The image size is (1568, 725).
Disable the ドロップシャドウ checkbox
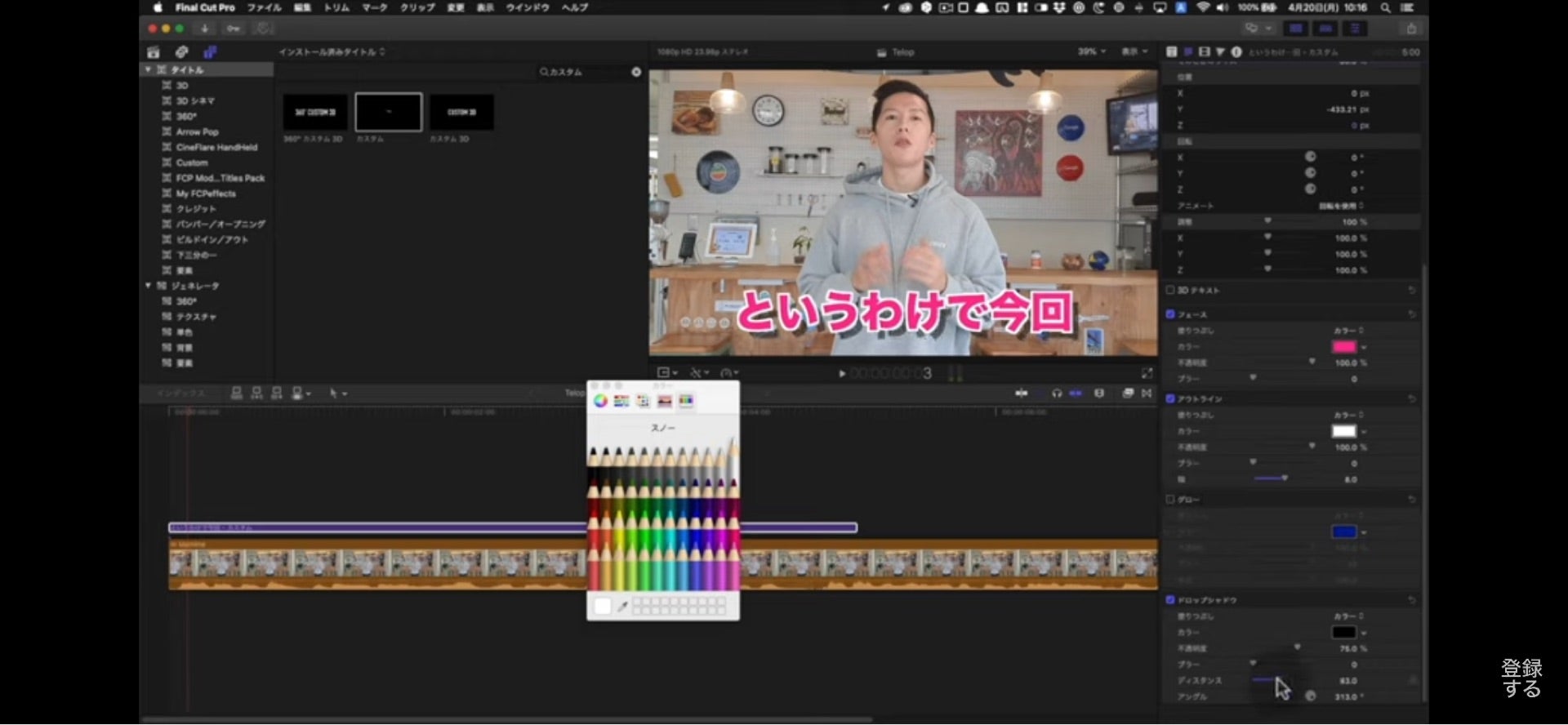[1170, 600]
